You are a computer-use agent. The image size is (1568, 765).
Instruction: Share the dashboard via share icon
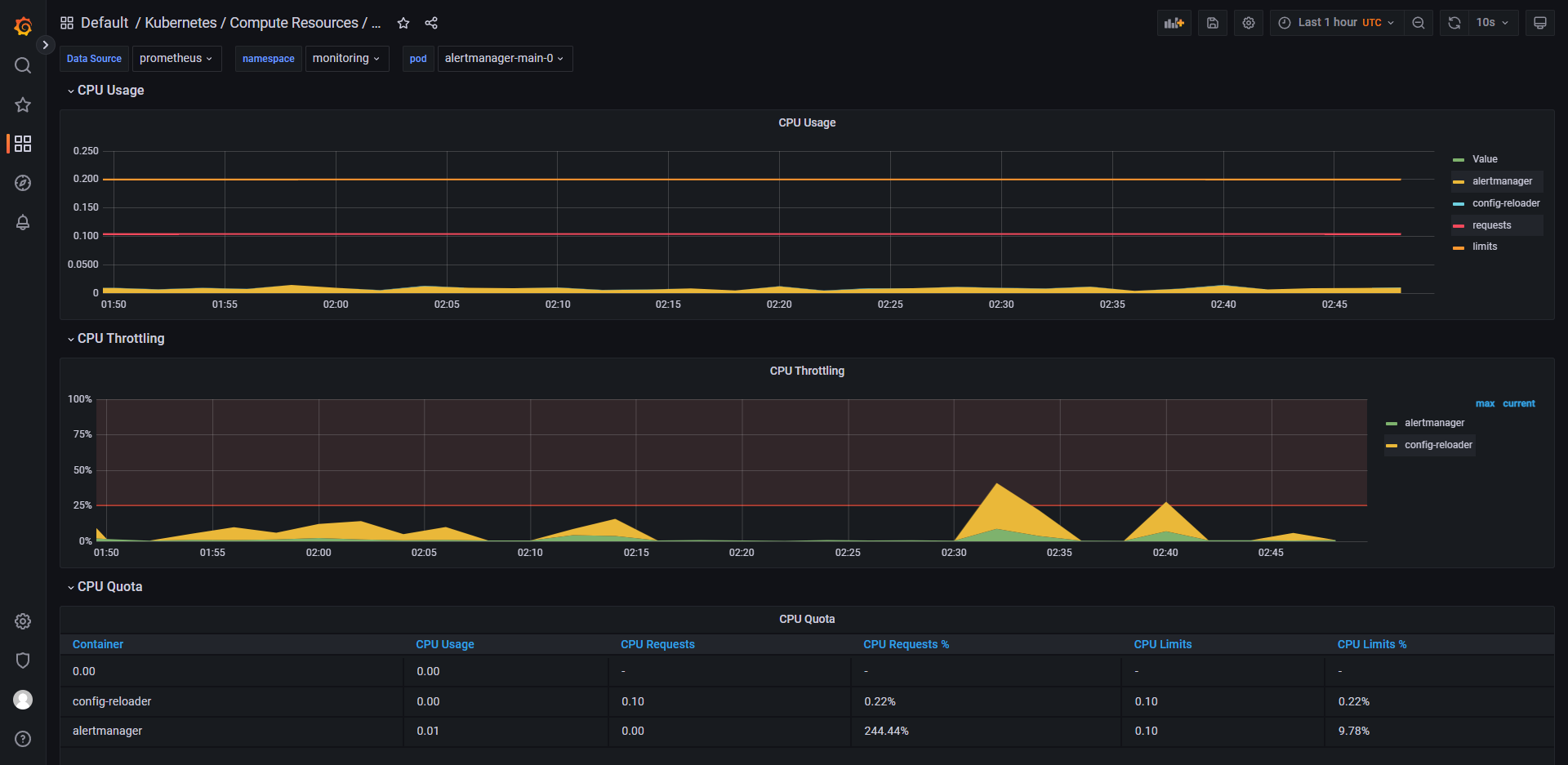[x=431, y=23]
